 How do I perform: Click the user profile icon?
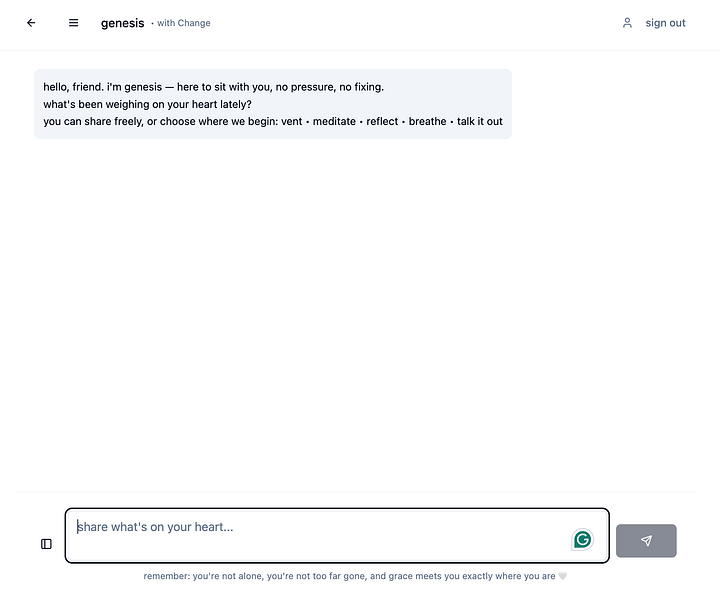[x=627, y=22]
